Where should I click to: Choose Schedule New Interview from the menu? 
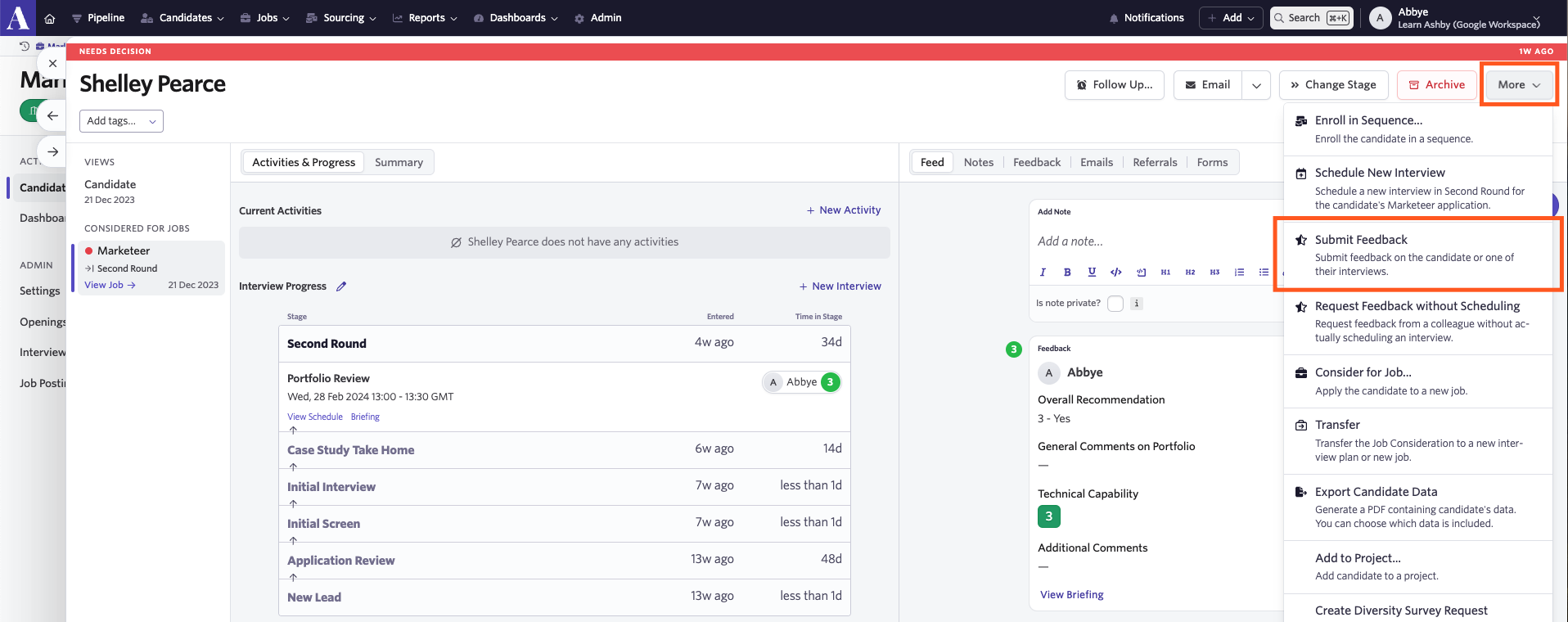pos(1417,187)
